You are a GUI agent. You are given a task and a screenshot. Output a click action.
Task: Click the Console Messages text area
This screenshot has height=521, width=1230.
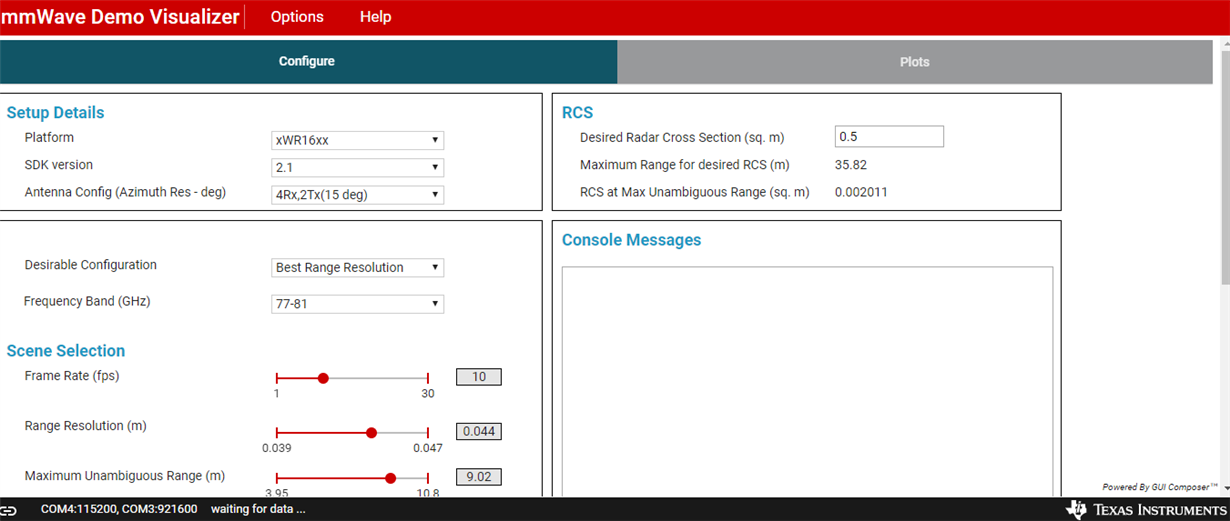pos(807,381)
